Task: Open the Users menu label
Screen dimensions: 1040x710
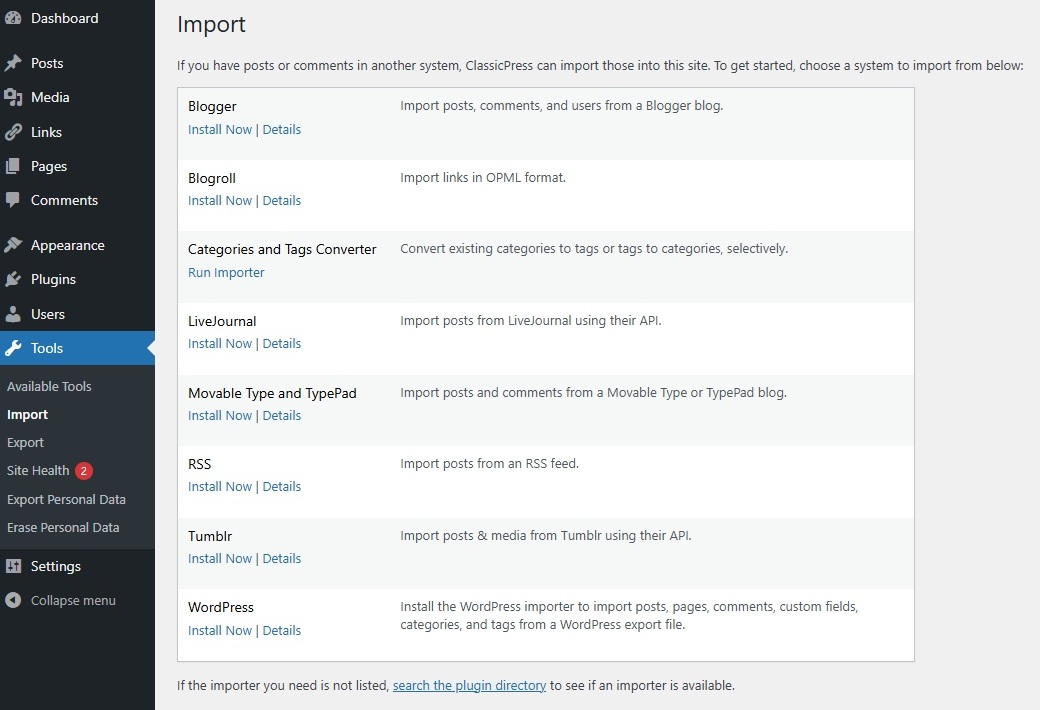Action: click(48, 314)
